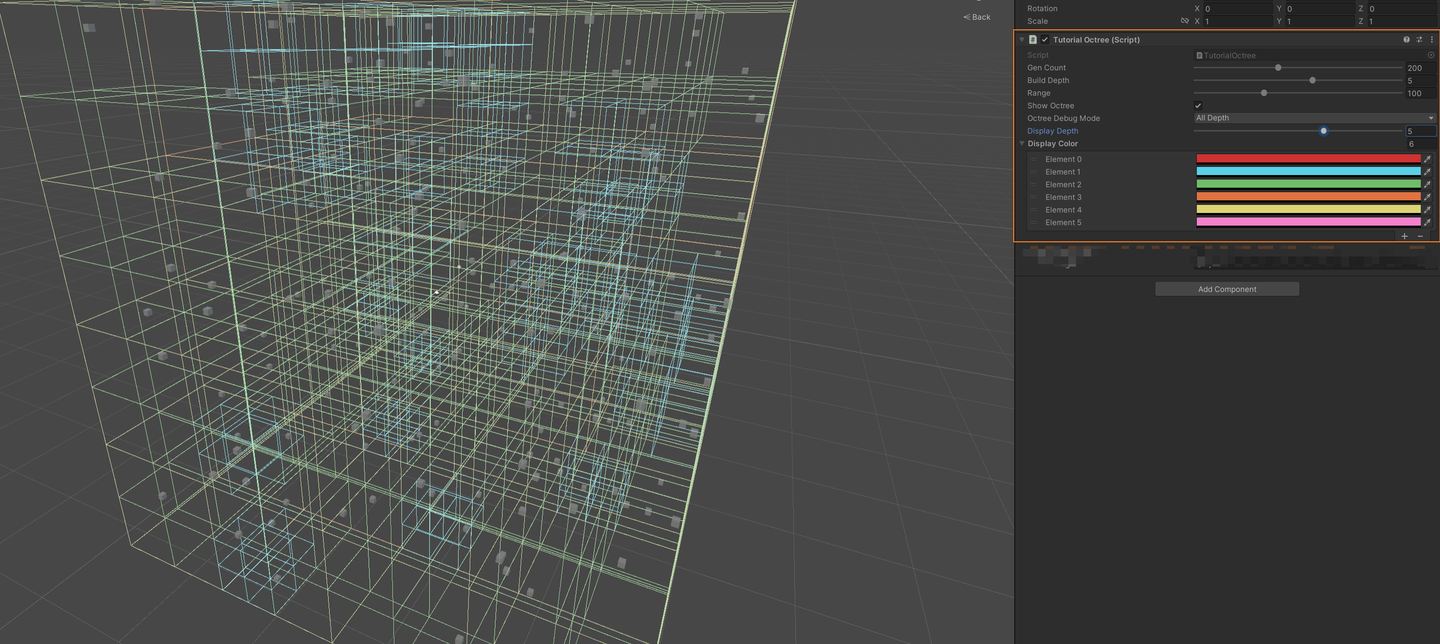Viewport: 1440px width, 644px height.
Task: Click the plus icon under the Display Color list
Action: (1404, 236)
